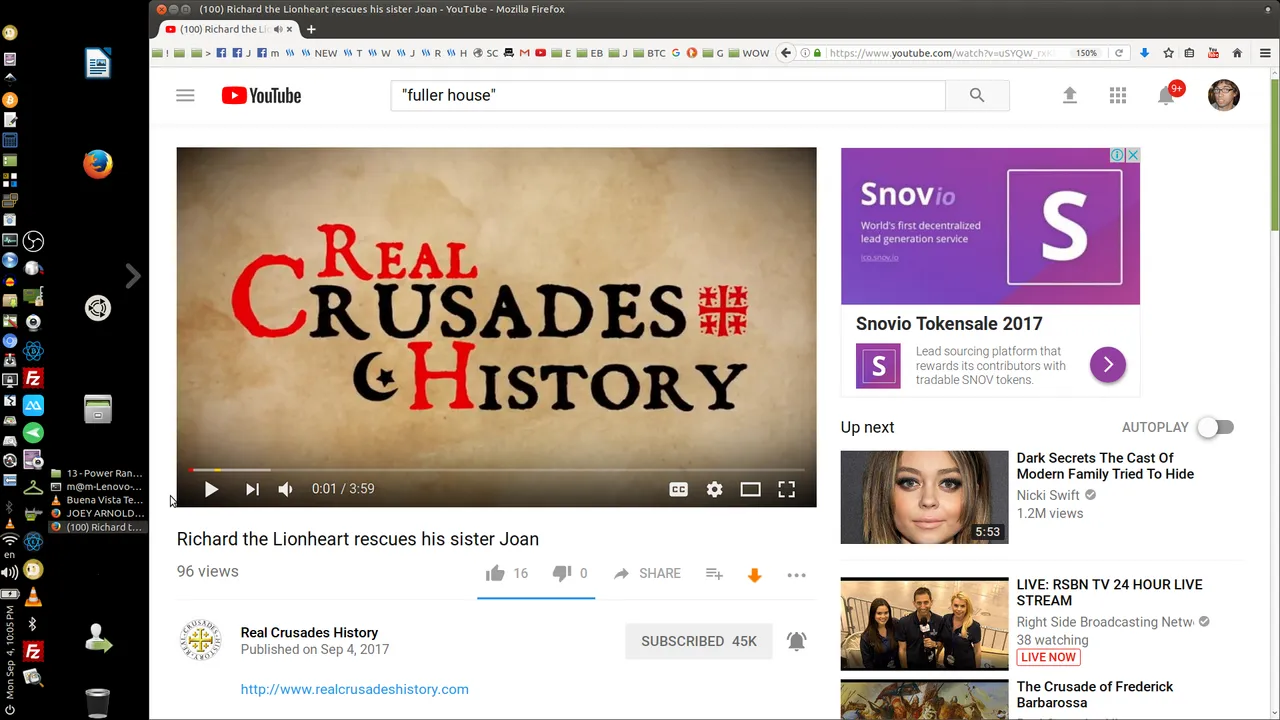Click the Real Crusades History channel avatar
Image resolution: width=1280 pixels, height=720 pixels.
point(200,640)
